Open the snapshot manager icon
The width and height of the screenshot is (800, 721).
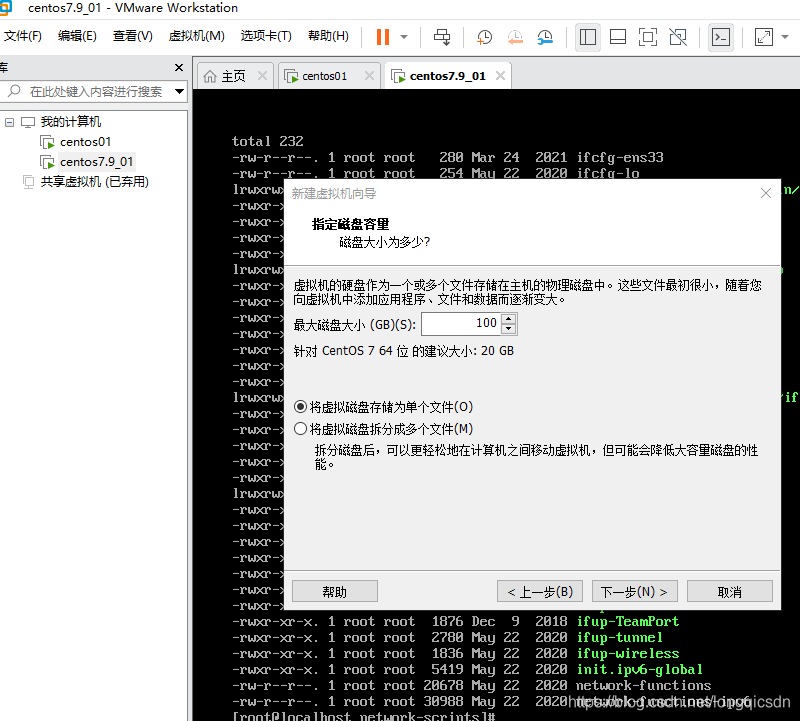545,37
